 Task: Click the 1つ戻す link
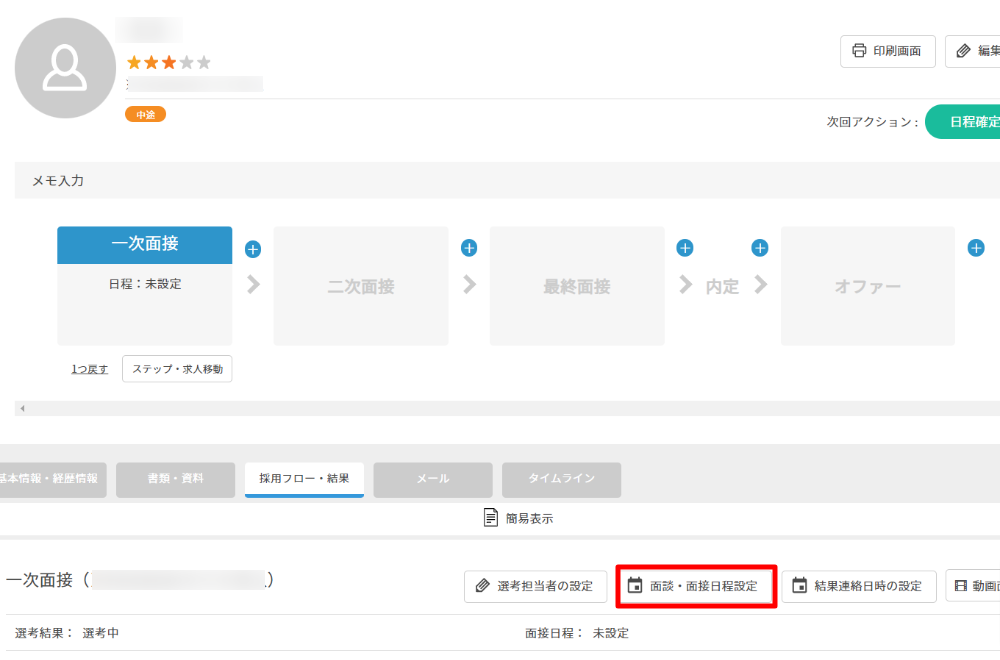[89, 369]
